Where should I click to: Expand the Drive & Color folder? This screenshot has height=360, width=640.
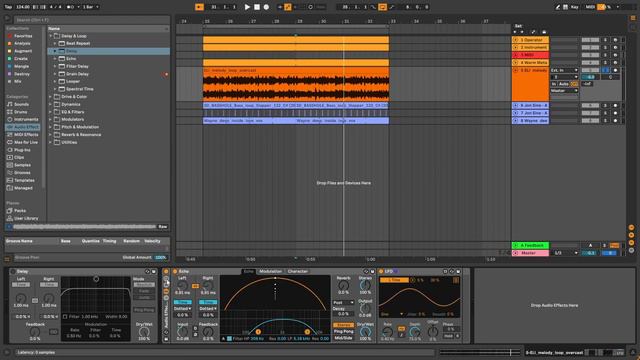point(51,97)
